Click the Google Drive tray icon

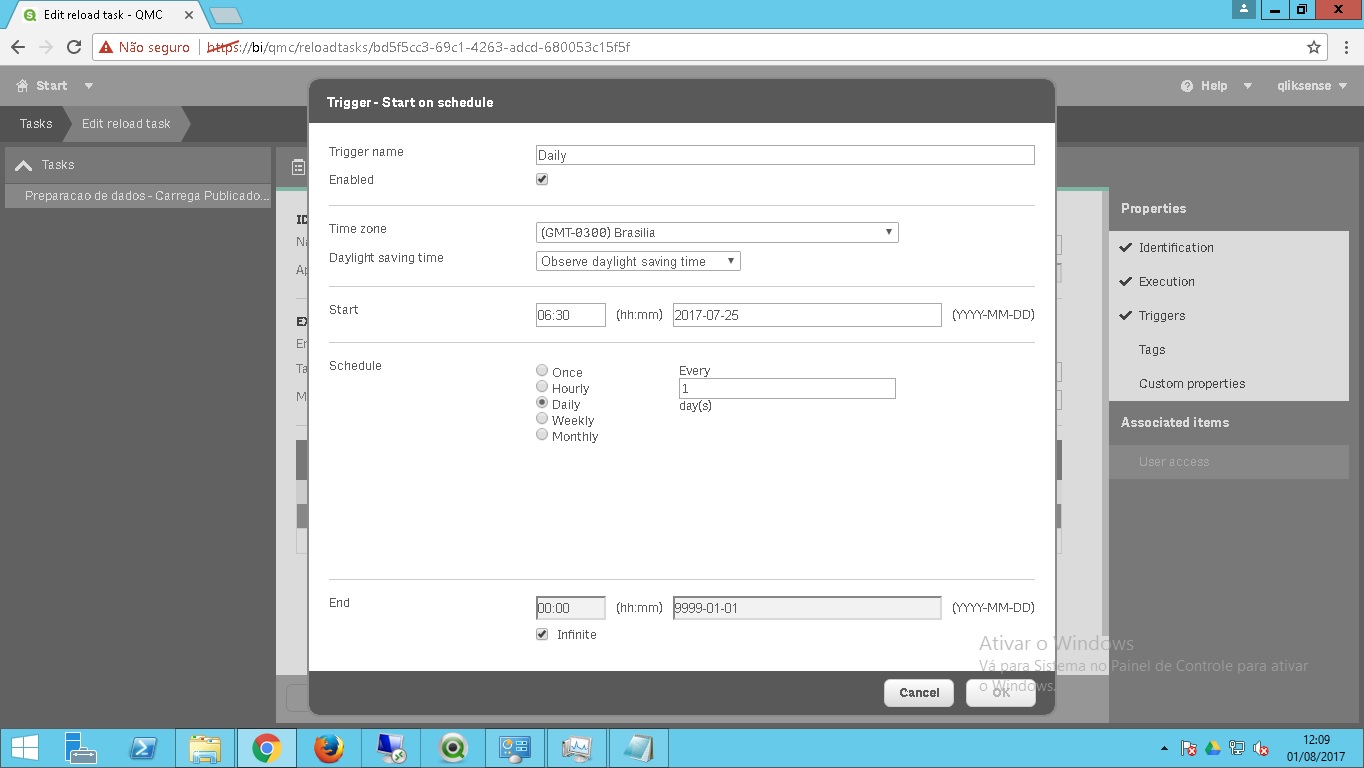point(1213,748)
